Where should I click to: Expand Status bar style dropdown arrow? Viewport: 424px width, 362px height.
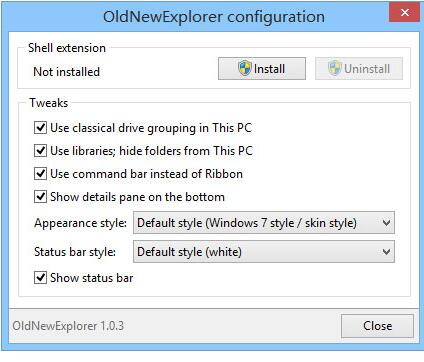click(x=386, y=252)
